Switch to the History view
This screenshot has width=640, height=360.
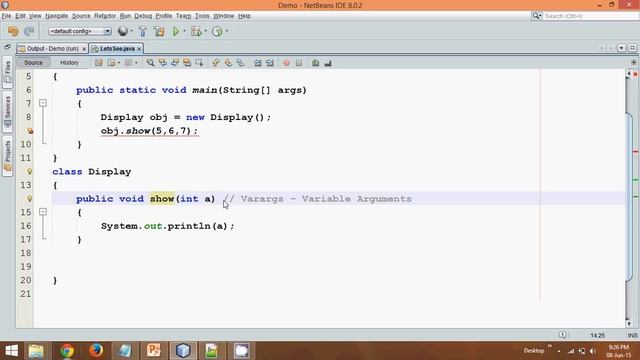[x=69, y=62]
